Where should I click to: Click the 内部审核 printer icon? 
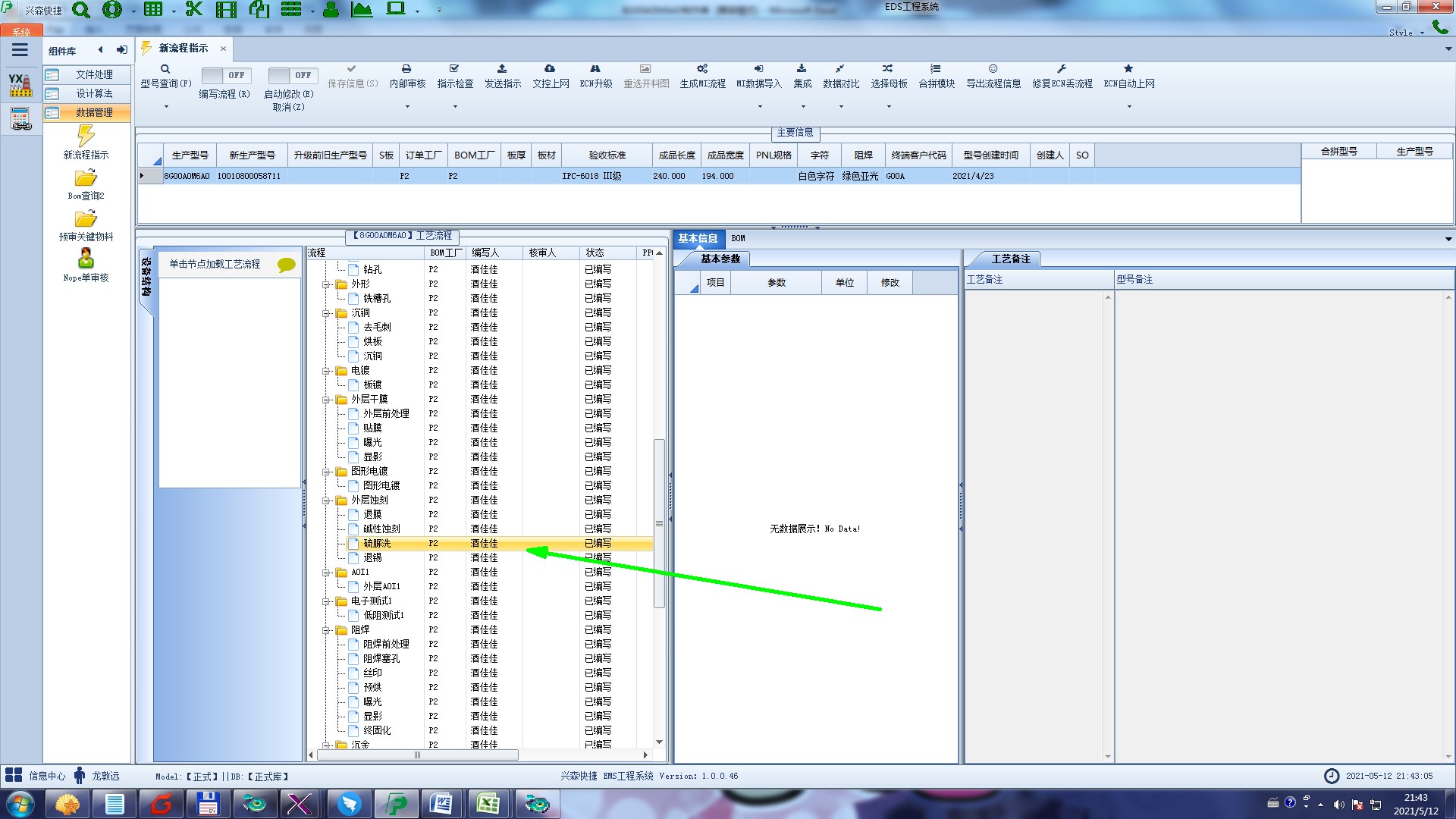tap(406, 69)
